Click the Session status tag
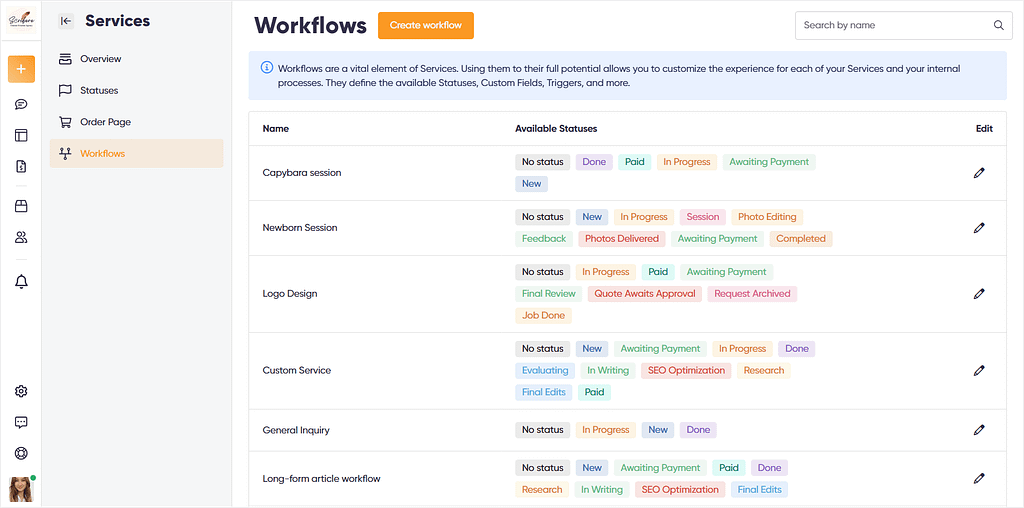The height and width of the screenshot is (508, 1024). pyautogui.click(x=703, y=217)
